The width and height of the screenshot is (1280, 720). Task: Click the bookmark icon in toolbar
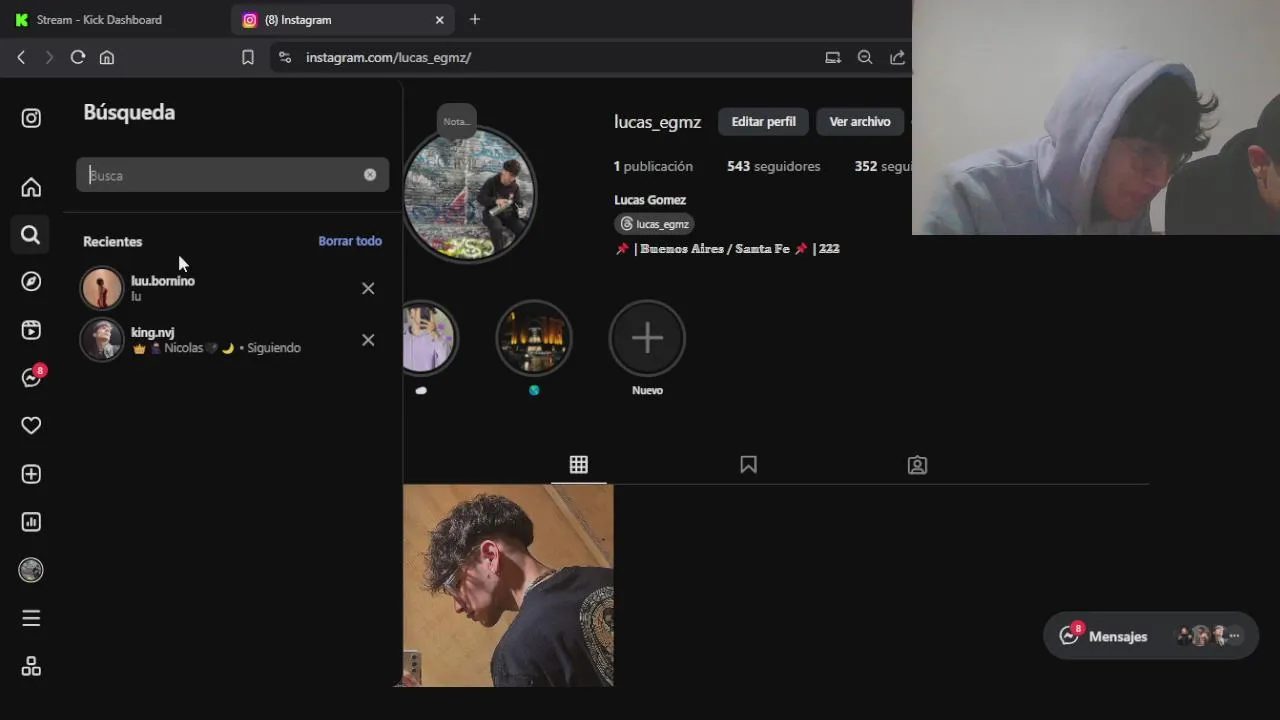248,57
